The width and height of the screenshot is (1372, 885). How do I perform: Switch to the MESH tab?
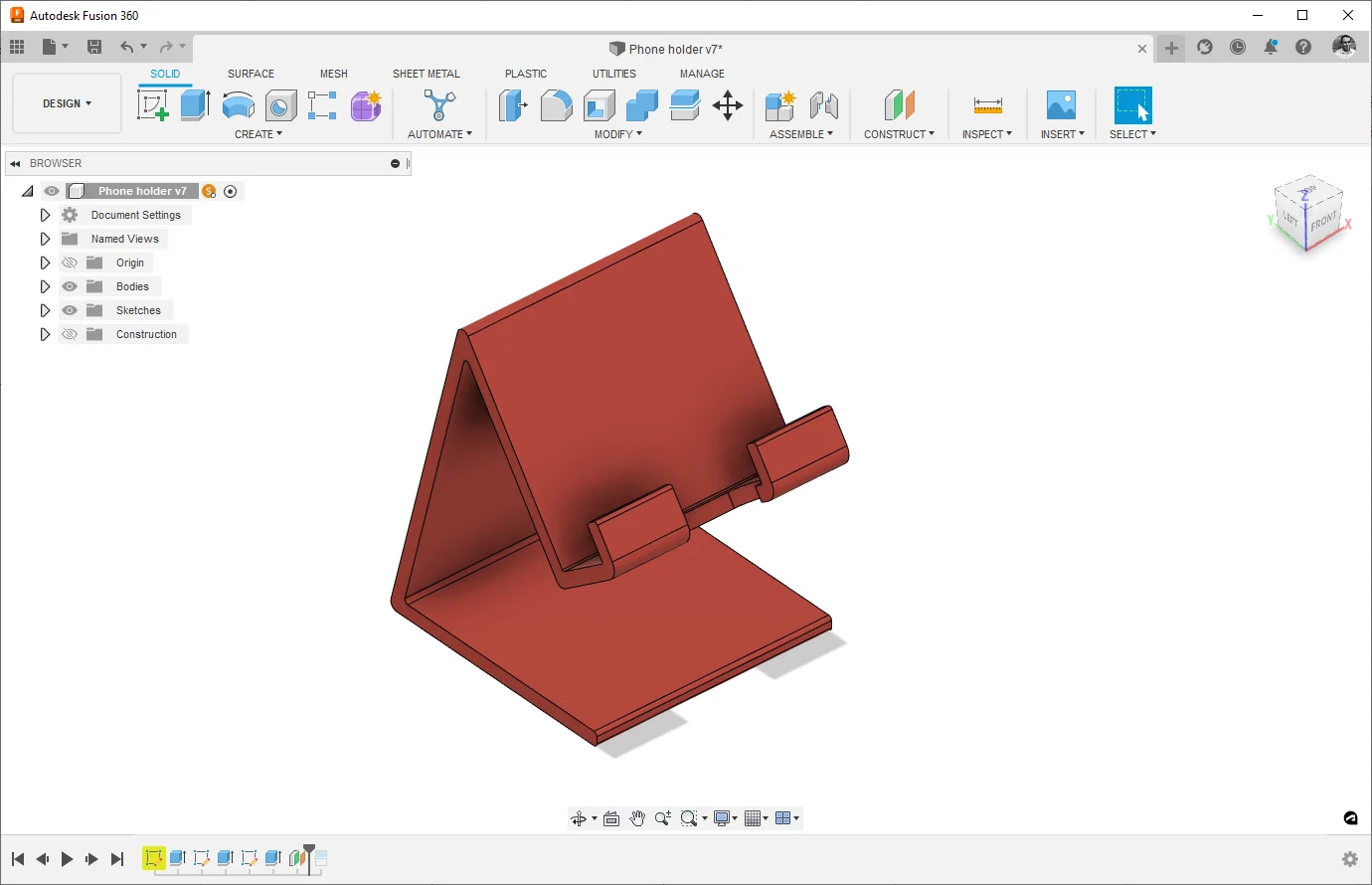click(x=334, y=74)
